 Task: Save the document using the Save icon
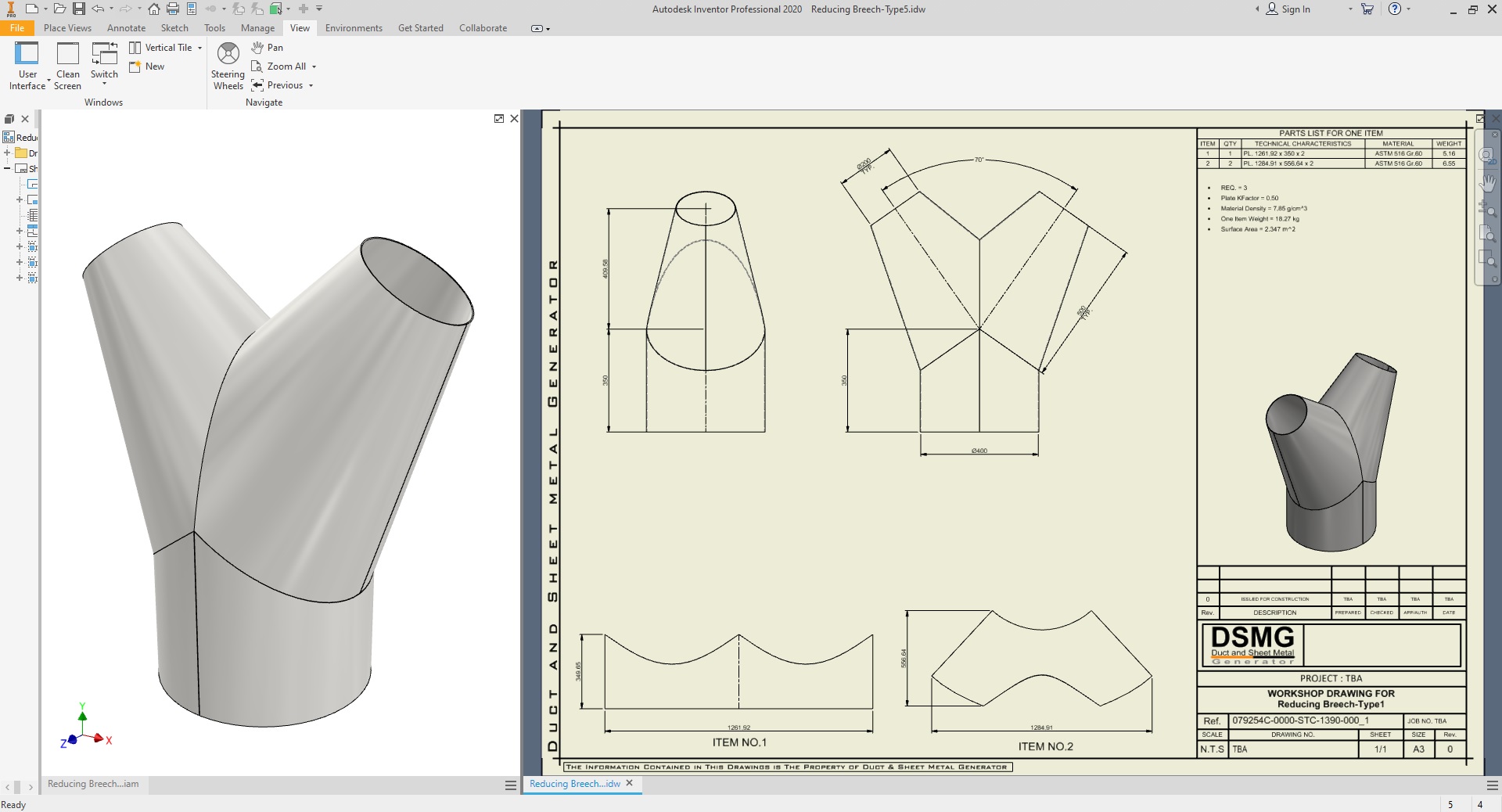click(x=78, y=9)
